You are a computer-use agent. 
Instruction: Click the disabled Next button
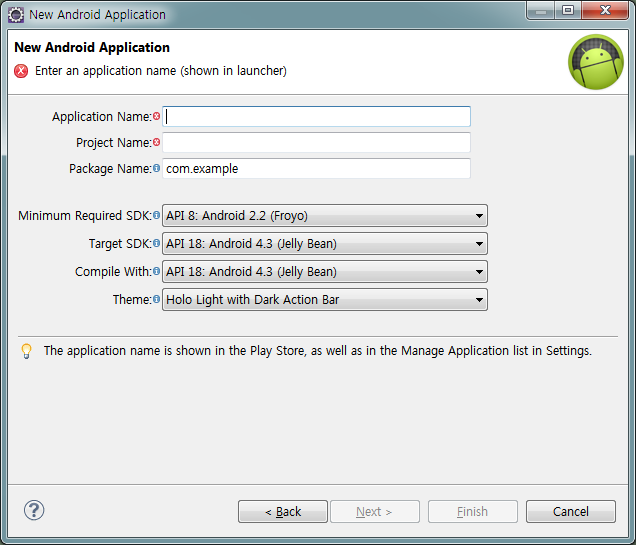[375, 511]
